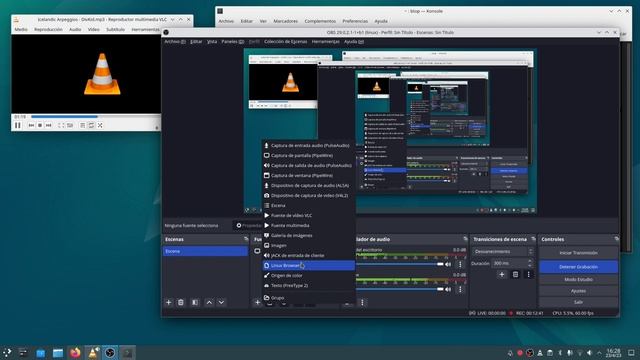Select Linux Browser source entry
The height and width of the screenshot is (360, 640).
click(309, 265)
